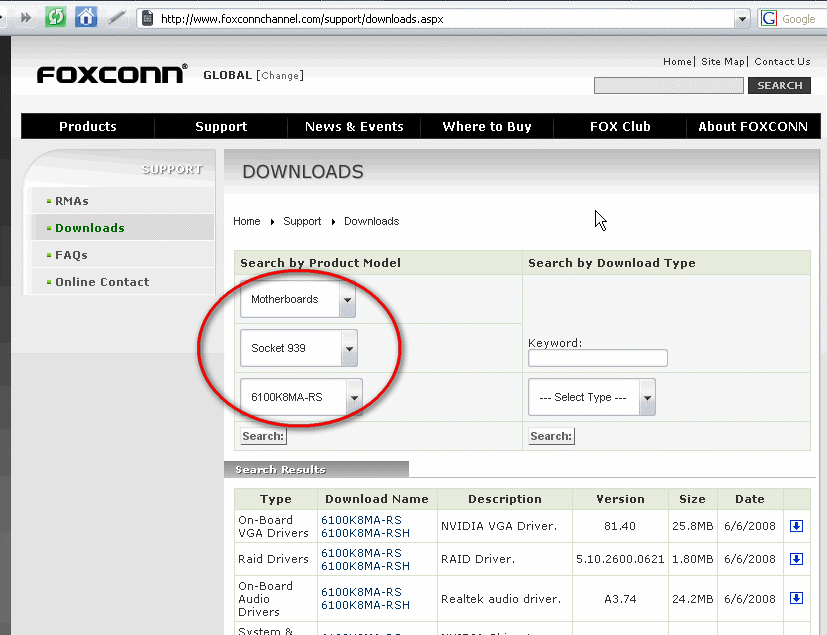Screen dimensions: 827x635
Task: Open the Products menu
Action: (88, 127)
